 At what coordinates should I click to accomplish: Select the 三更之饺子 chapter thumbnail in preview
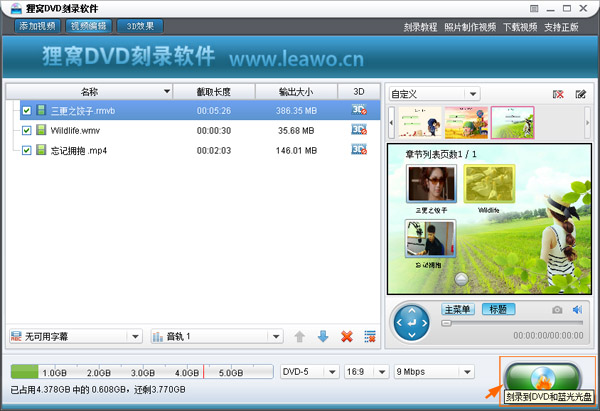pos(431,184)
